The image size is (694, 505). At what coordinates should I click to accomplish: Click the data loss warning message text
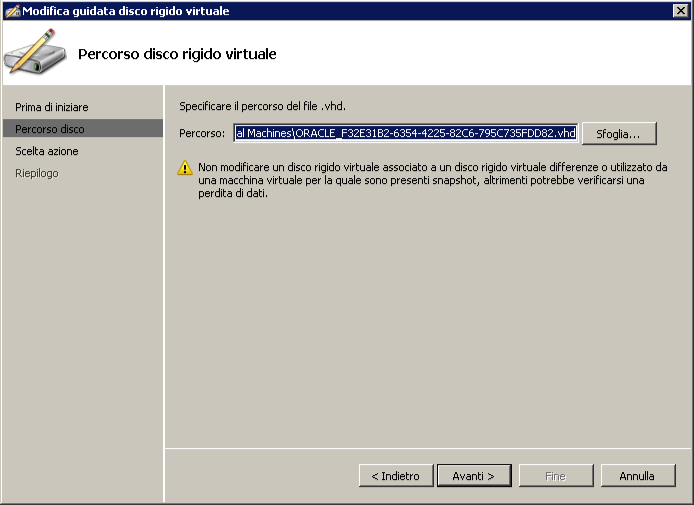(432, 180)
